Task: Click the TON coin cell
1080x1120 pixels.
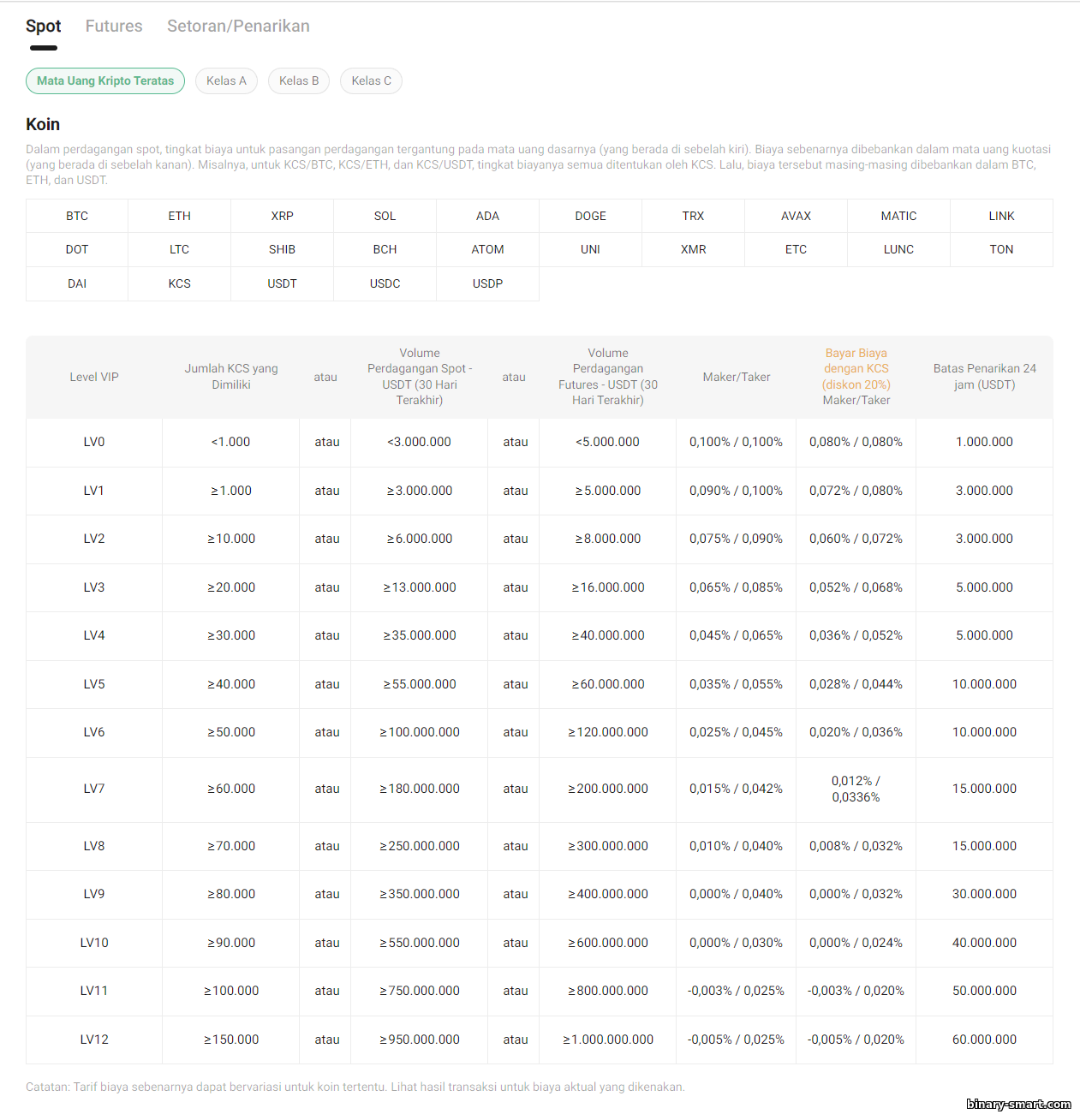Action: [1002, 249]
